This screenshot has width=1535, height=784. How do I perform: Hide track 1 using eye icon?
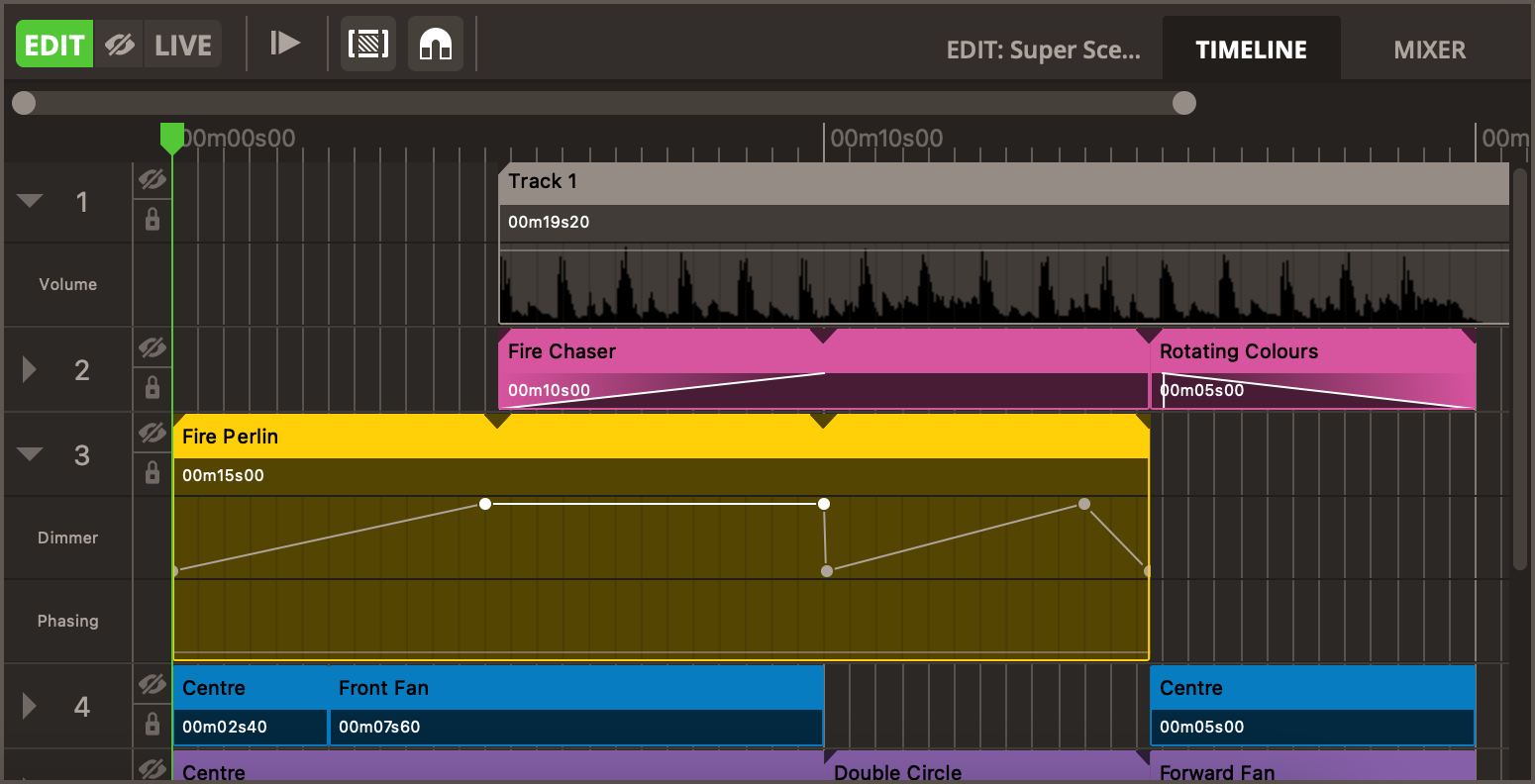pyautogui.click(x=152, y=179)
